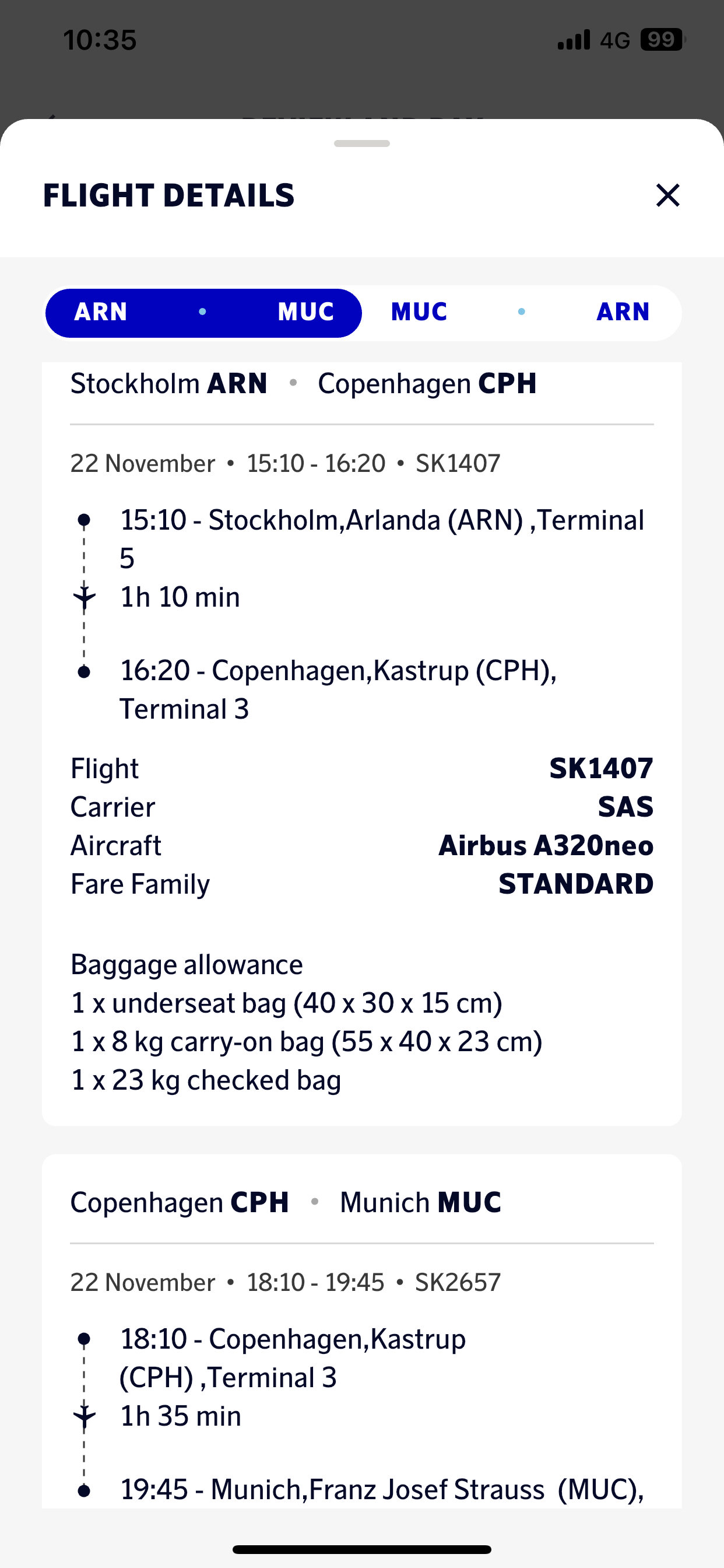
Task: Tap the airplane icon beside 1h 35 min
Action: click(85, 1416)
